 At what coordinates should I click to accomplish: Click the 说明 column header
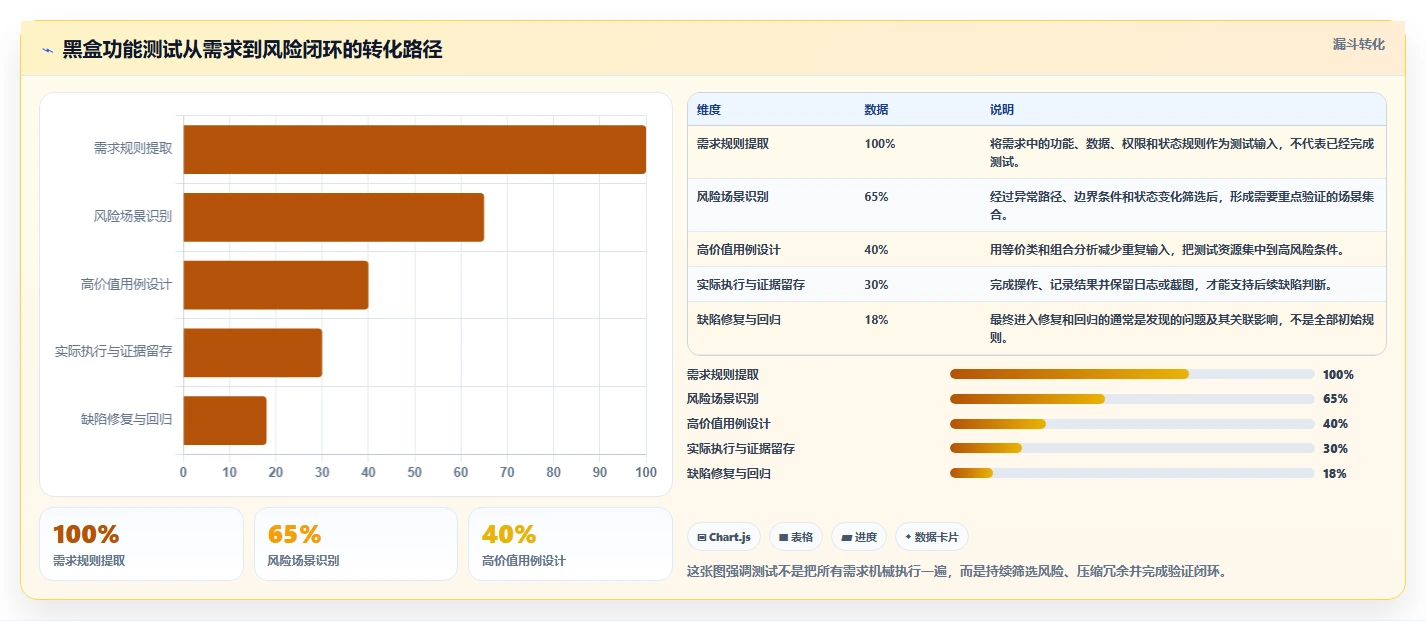[x=1002, y=109]
